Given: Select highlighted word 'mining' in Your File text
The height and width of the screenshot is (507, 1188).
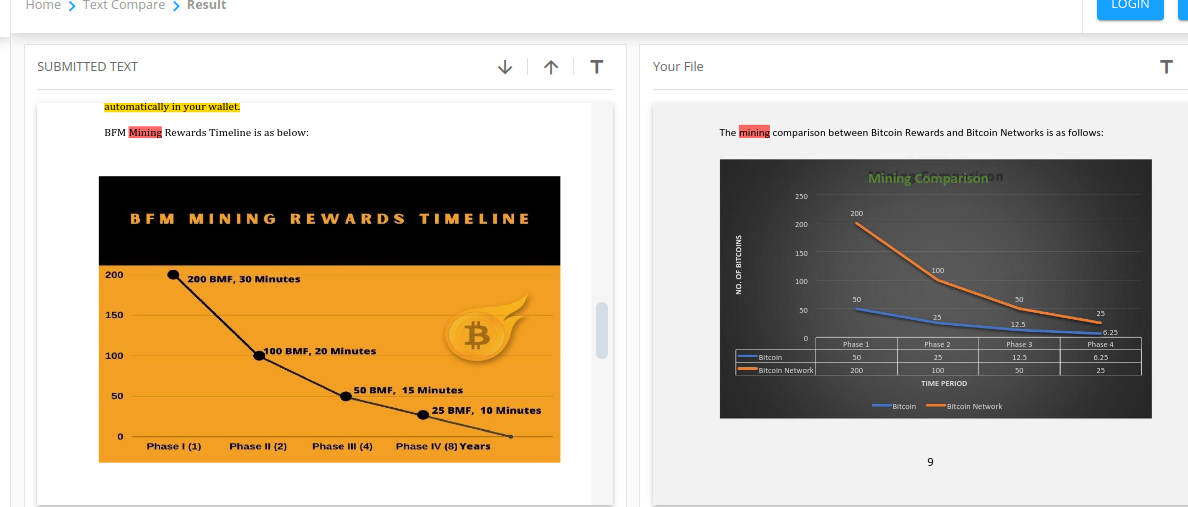Looking at the screenshot, I should [754, 133].
